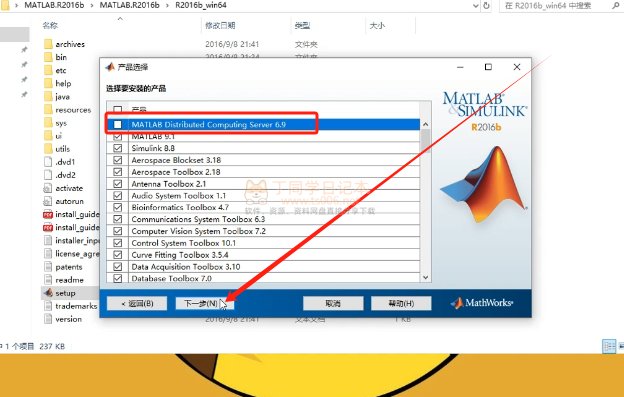Image resolution: width=624 pixels, height=397 pixels.
Task: Uncheck Simulink 8.8 product
Action: coord(117,148)
